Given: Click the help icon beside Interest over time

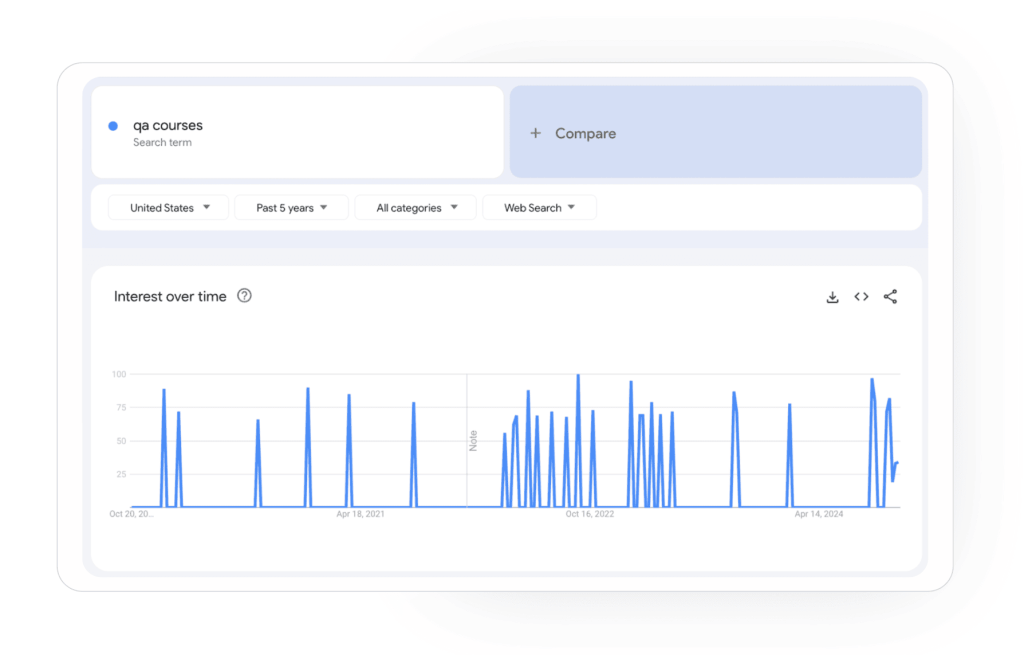Looking at the screenshot, I should click(244, 296).
